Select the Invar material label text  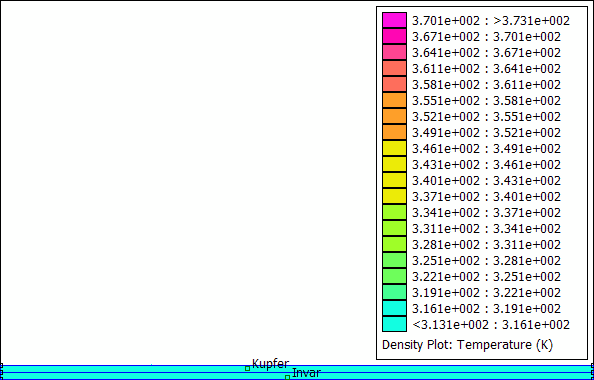coord(306,373)
